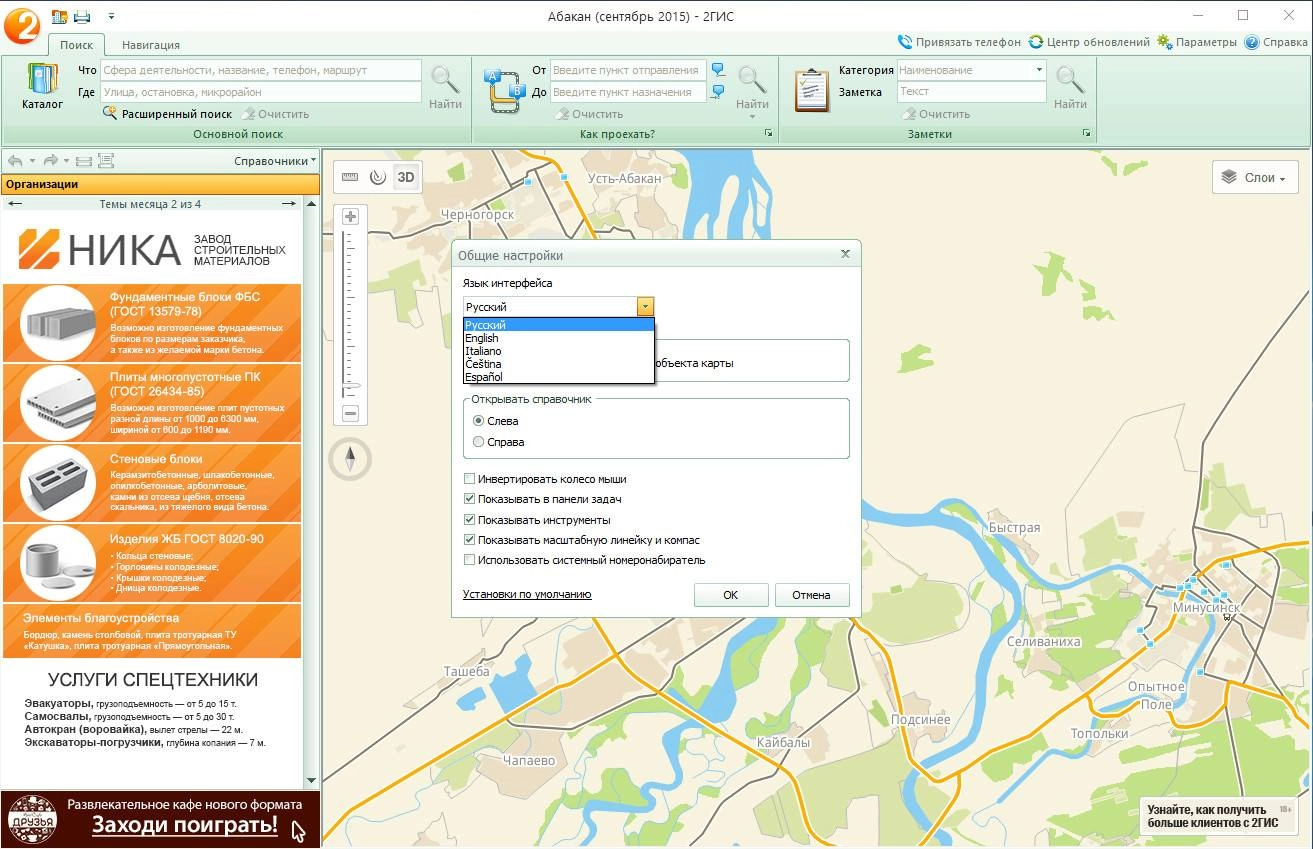Viewport: 1313px width, 849px height.
Task: Show previous Темы месяца with left arrow
Action: coord(15,204)
